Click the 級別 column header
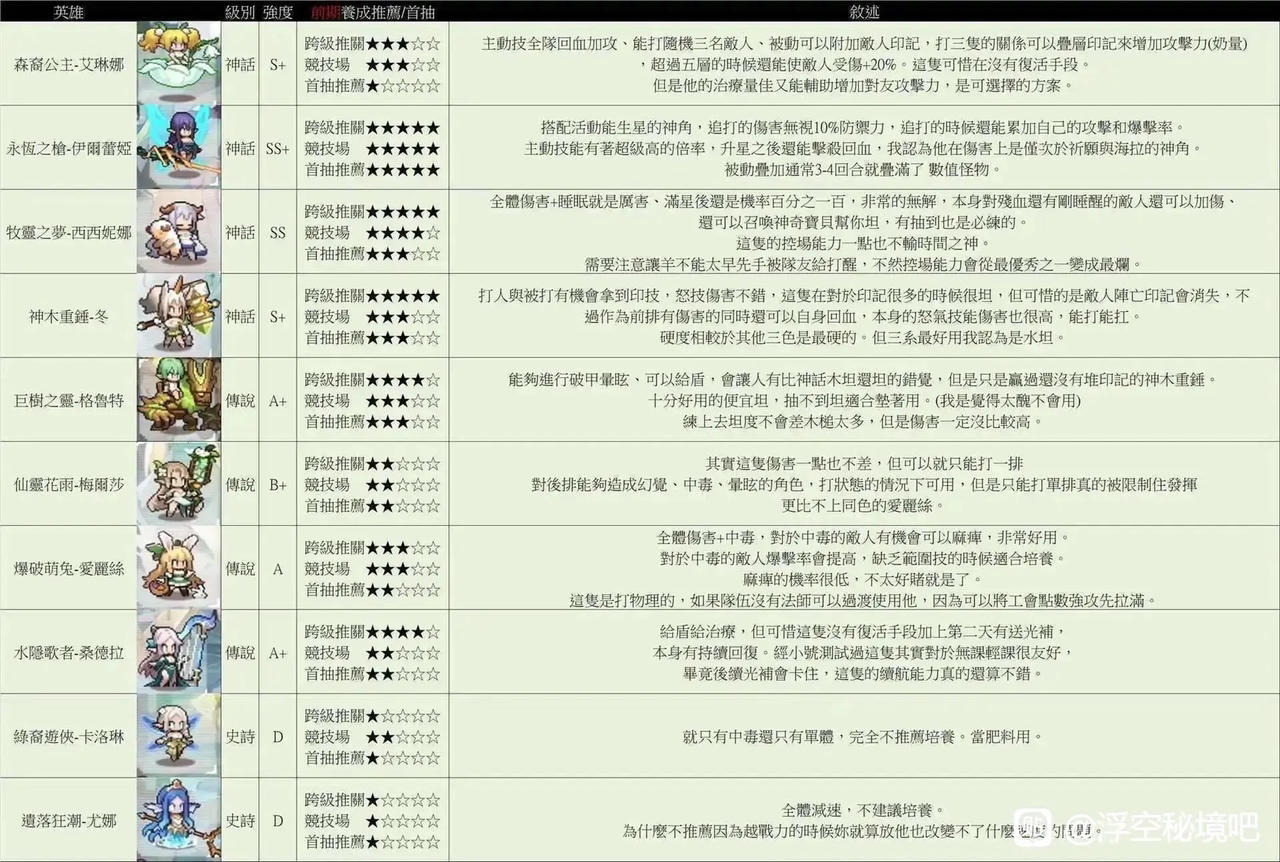 coord(240,11)
